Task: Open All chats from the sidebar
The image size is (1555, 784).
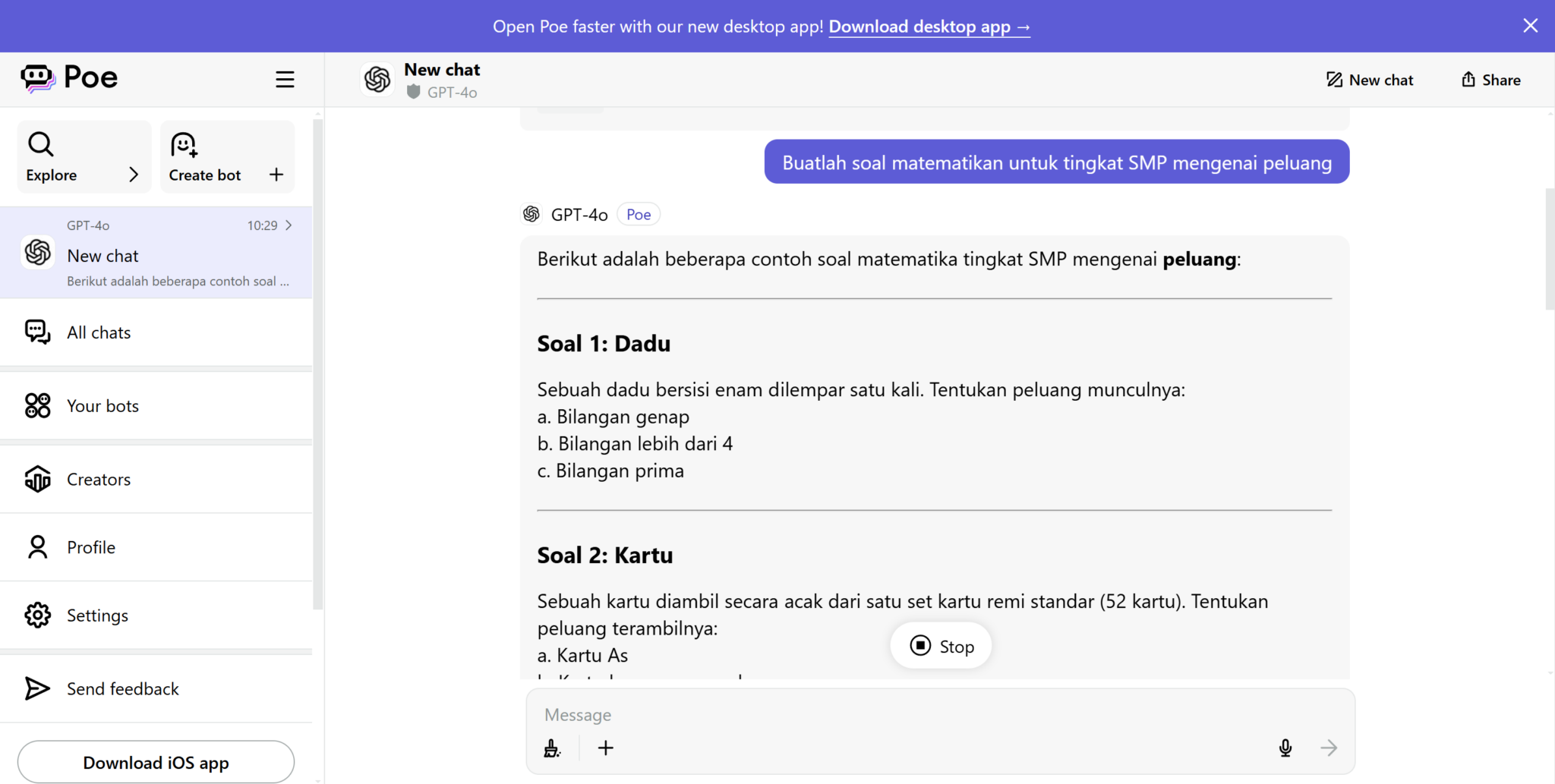Action: click(x=99, y=332)
